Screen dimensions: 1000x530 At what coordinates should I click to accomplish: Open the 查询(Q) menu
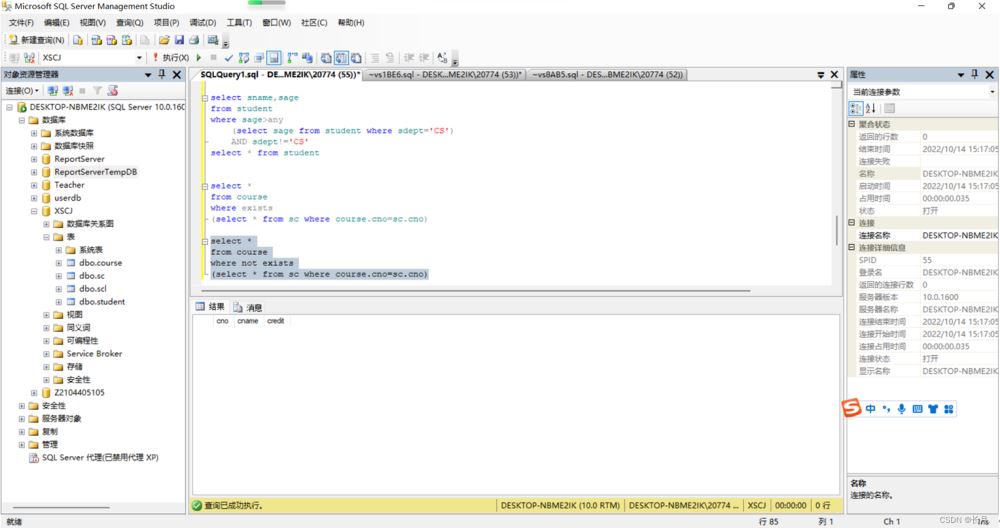129,22
